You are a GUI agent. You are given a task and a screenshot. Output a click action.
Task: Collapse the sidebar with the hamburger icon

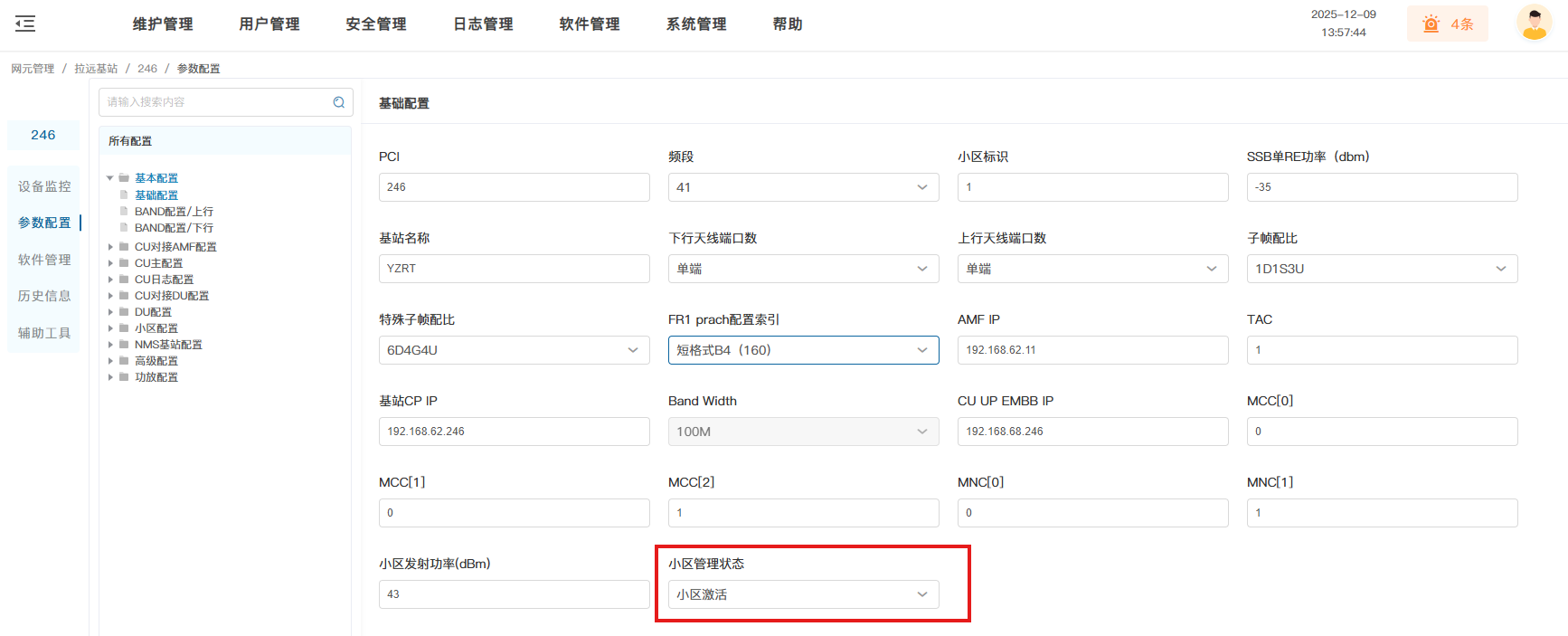tap(25, 24)
